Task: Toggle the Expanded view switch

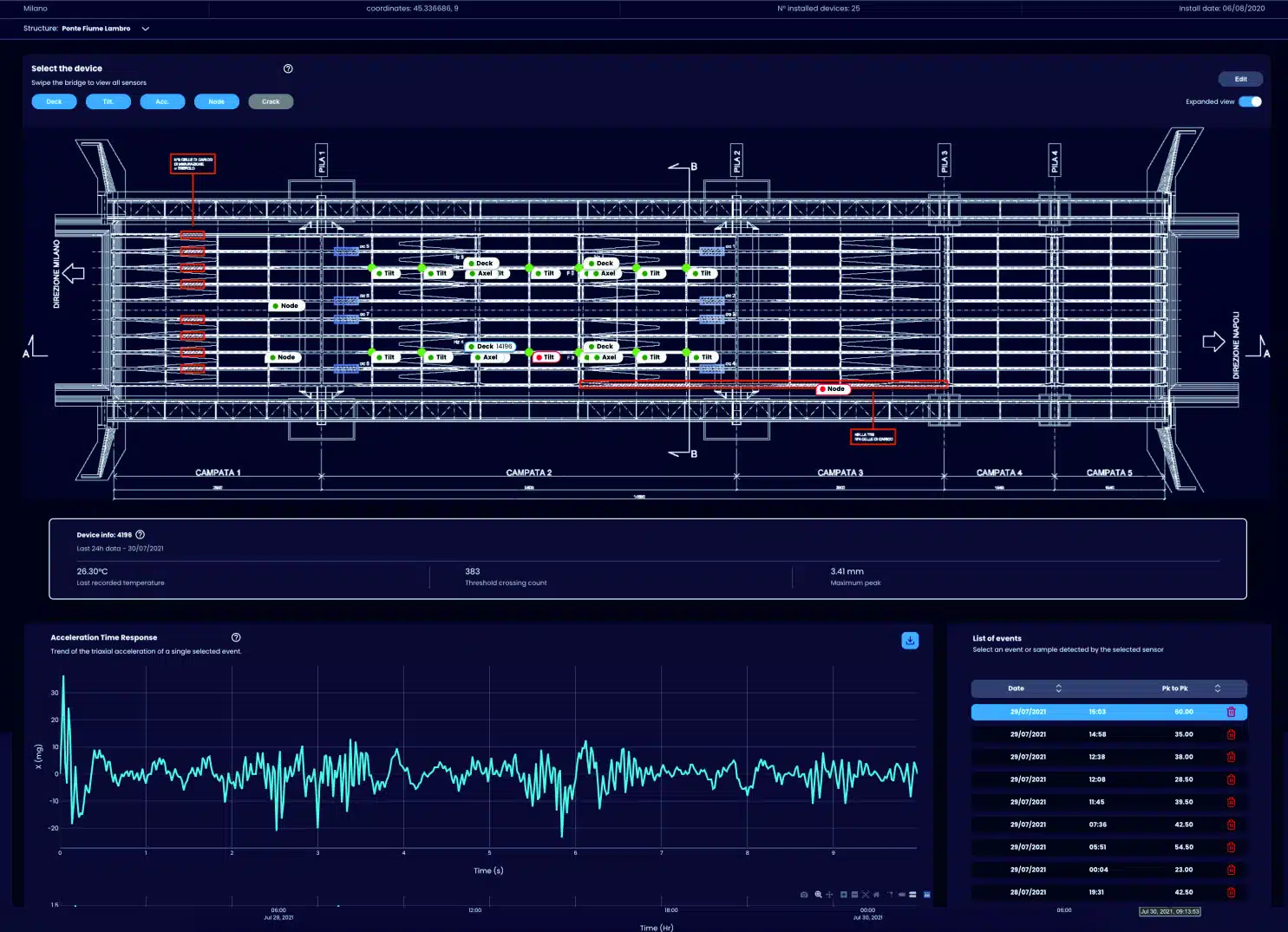Action: click(1250, 101)
